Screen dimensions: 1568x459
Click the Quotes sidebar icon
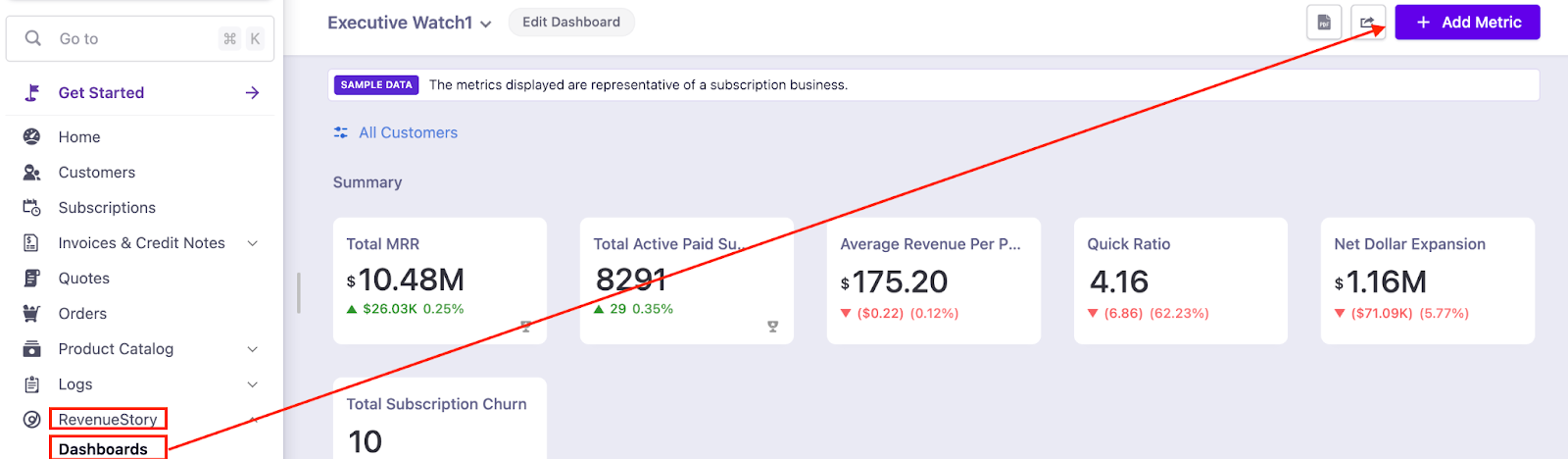point(32,279)
